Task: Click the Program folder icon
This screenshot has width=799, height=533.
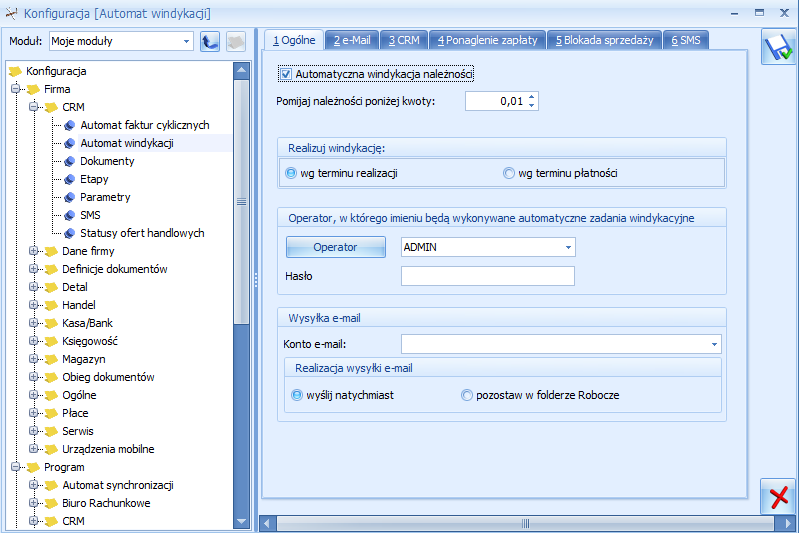Action: tap(34, 467)
